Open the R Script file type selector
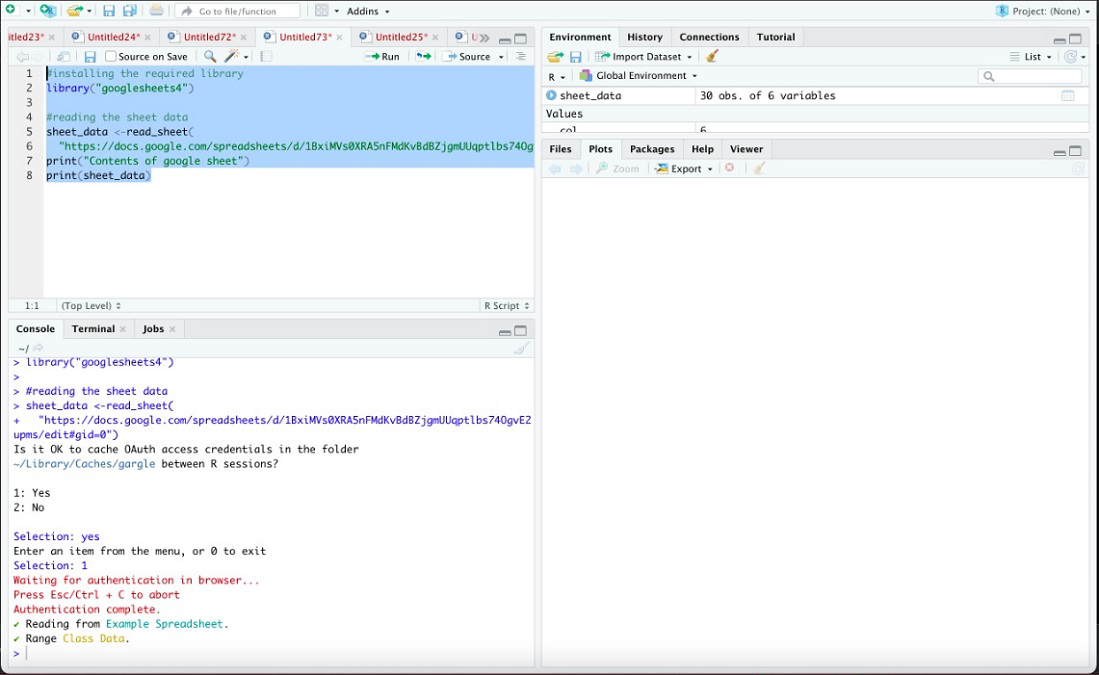Screen dimensions: 1099x675 click(x=507, y=306)
